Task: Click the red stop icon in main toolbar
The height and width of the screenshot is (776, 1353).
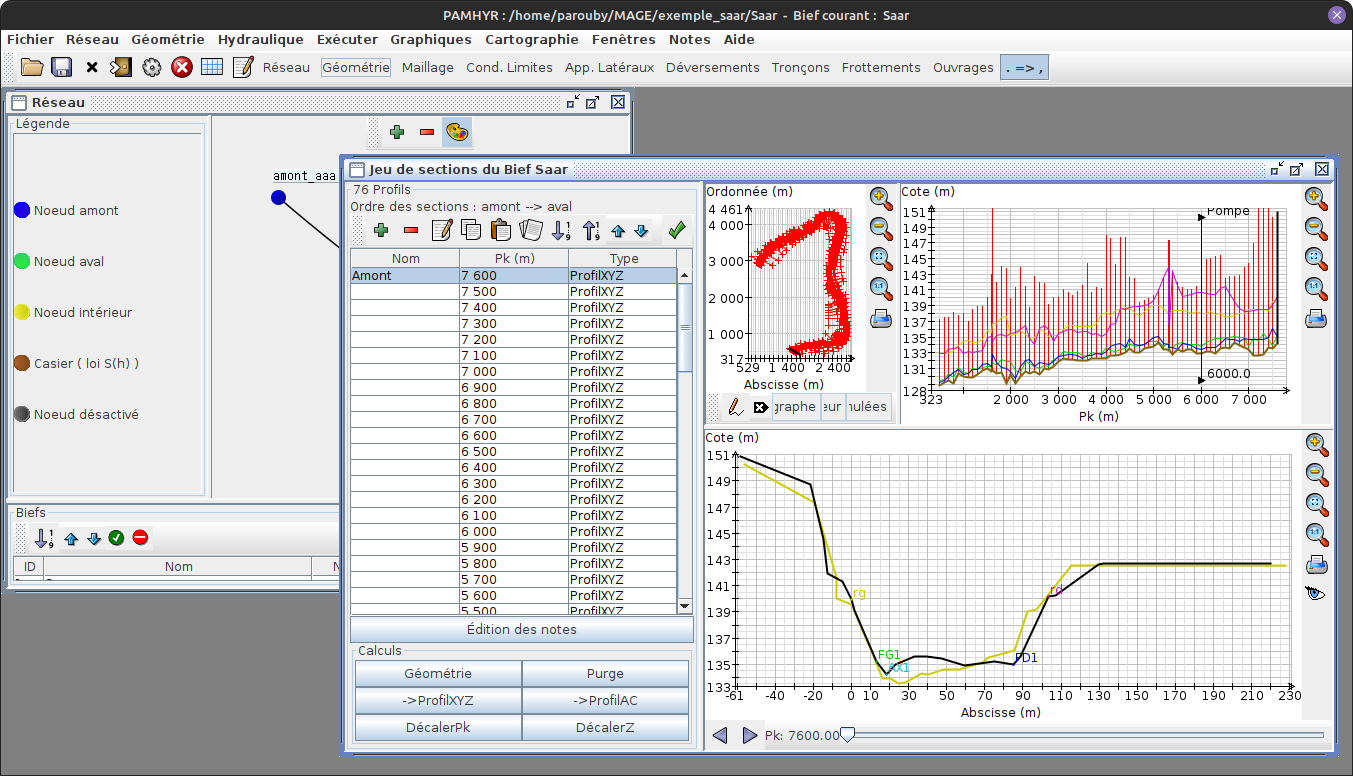Action: [181, 67]
